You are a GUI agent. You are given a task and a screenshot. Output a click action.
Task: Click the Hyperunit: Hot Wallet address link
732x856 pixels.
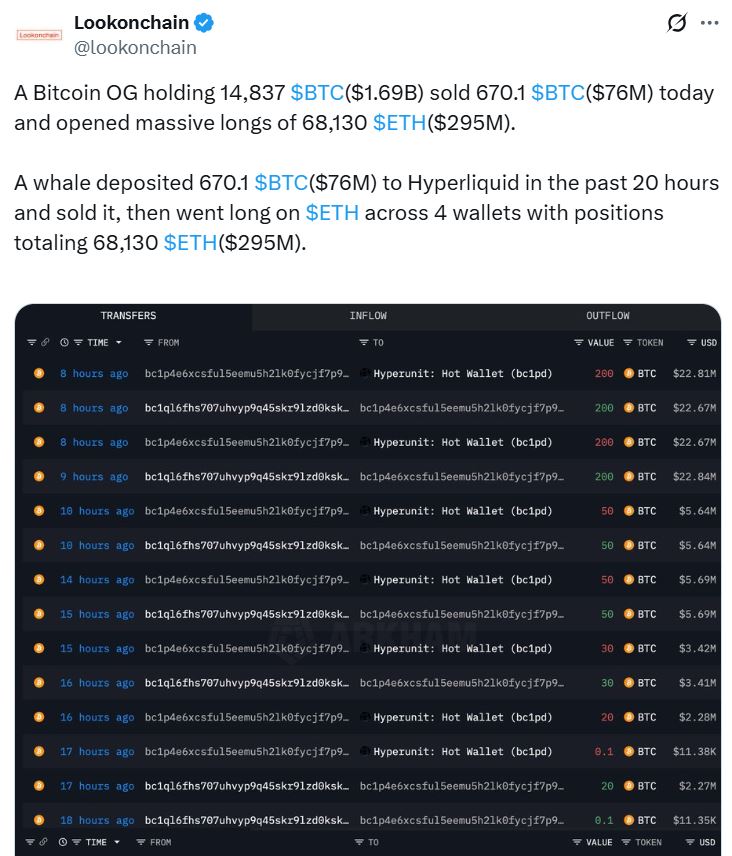click(462, 373)
